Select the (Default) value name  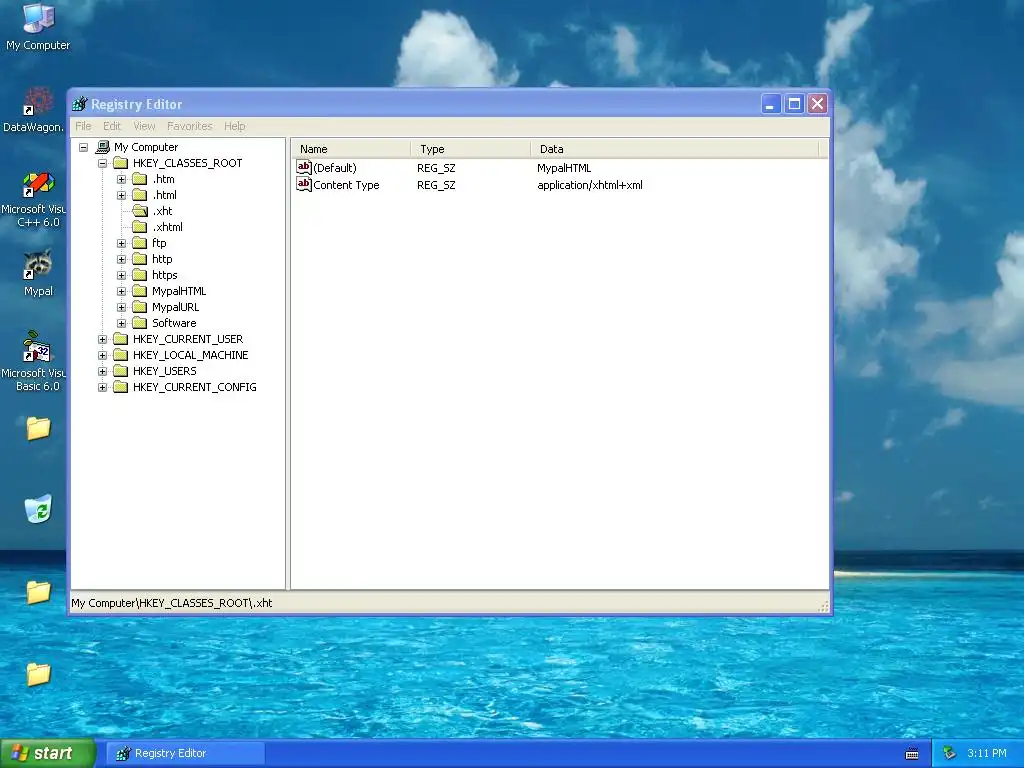pos(335,168)
